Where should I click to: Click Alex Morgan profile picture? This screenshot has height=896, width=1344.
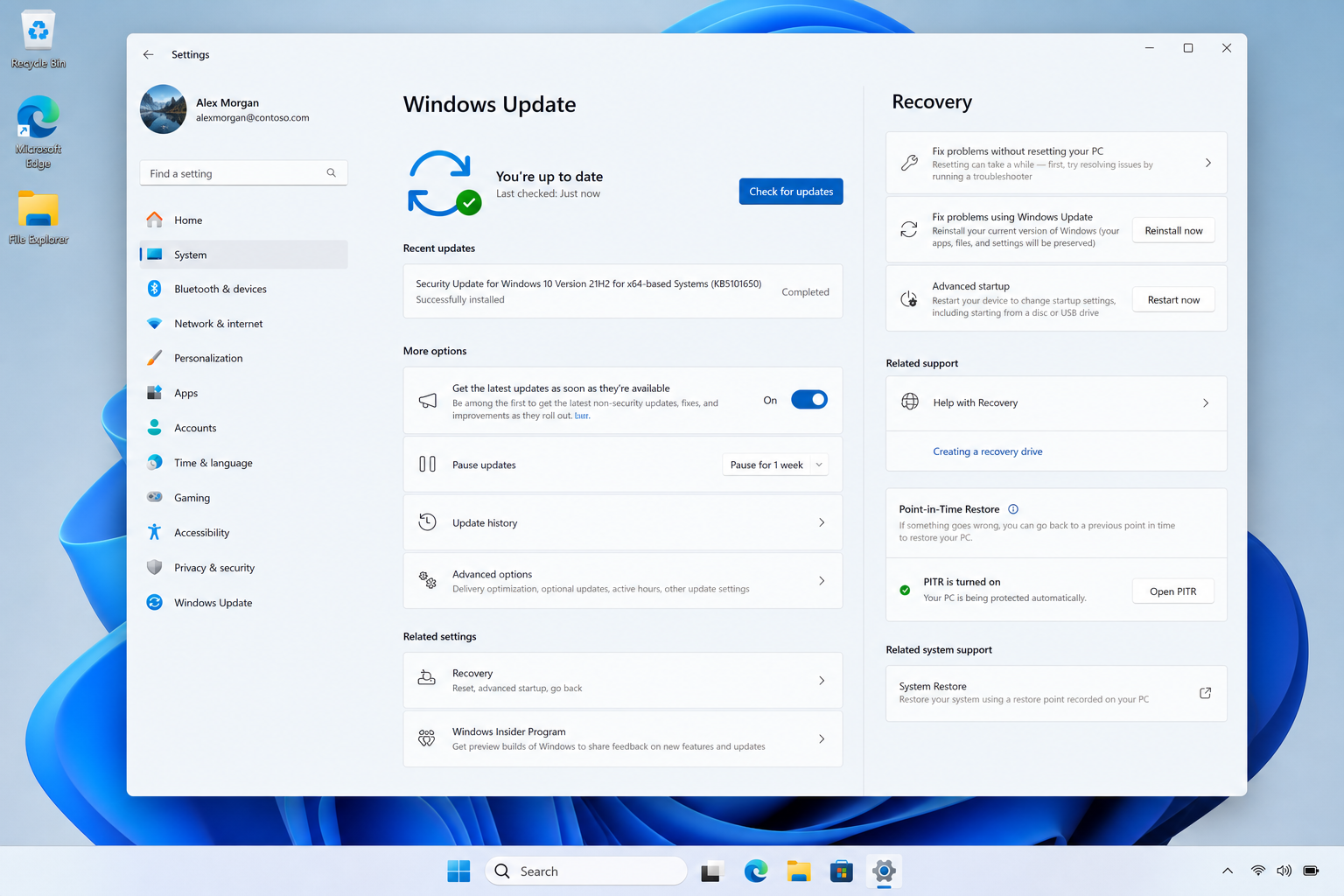click(164, 109)
